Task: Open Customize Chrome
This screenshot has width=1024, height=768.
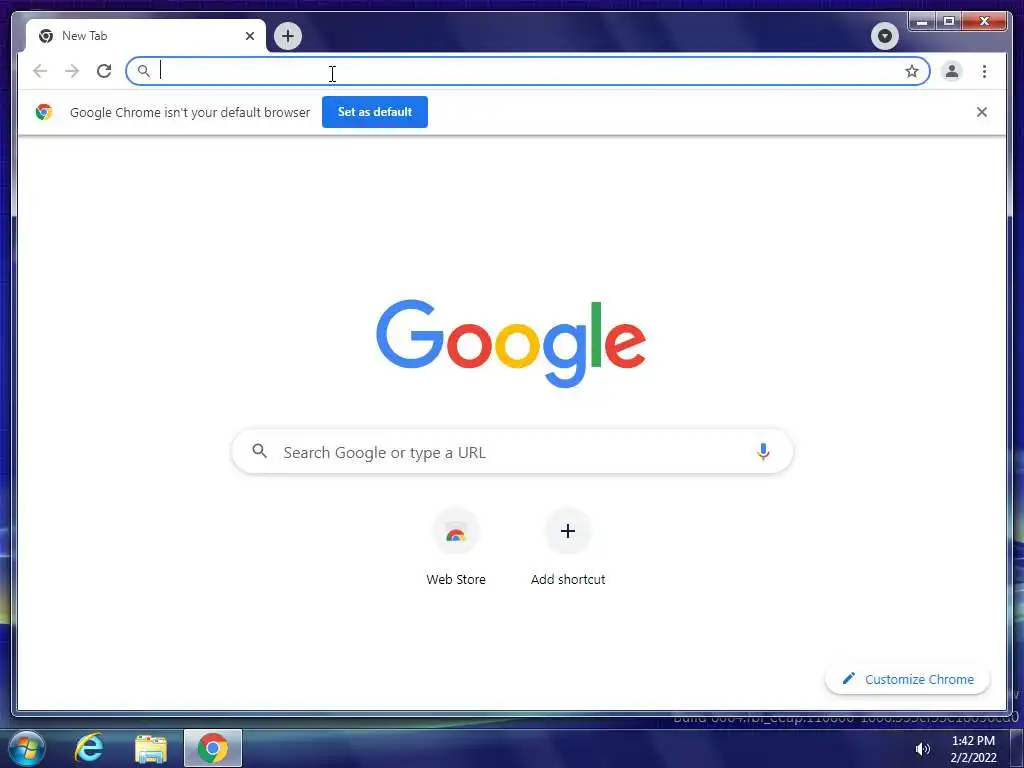Action: [x=908, y=679]
